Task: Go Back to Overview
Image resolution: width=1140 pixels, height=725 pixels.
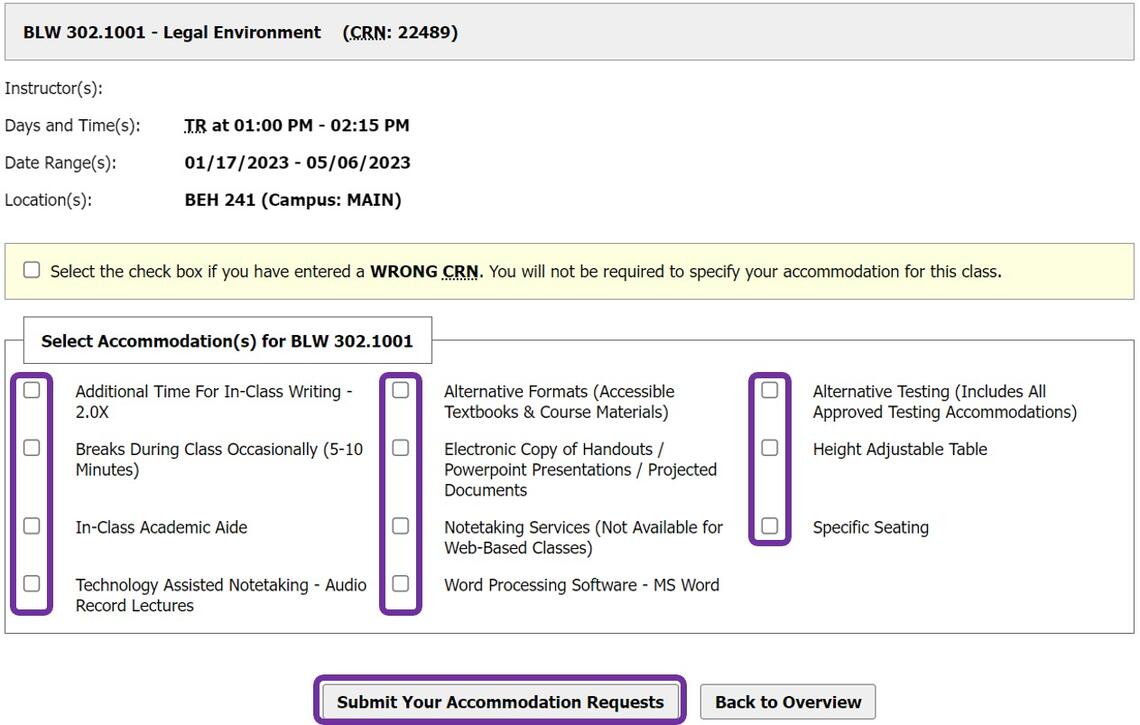Action: click(789, 701)
